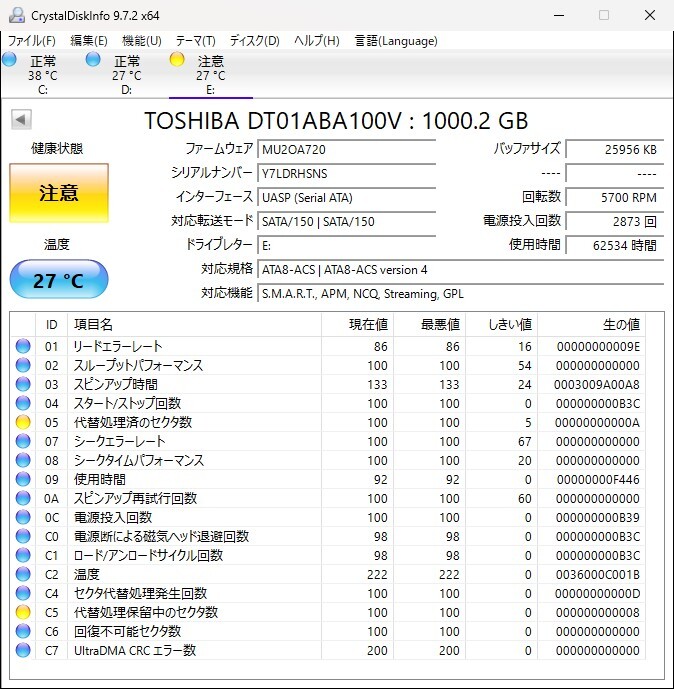Open the テーマ(T) menu
This screenshot has height=689, width=674.
click(196, 41)
